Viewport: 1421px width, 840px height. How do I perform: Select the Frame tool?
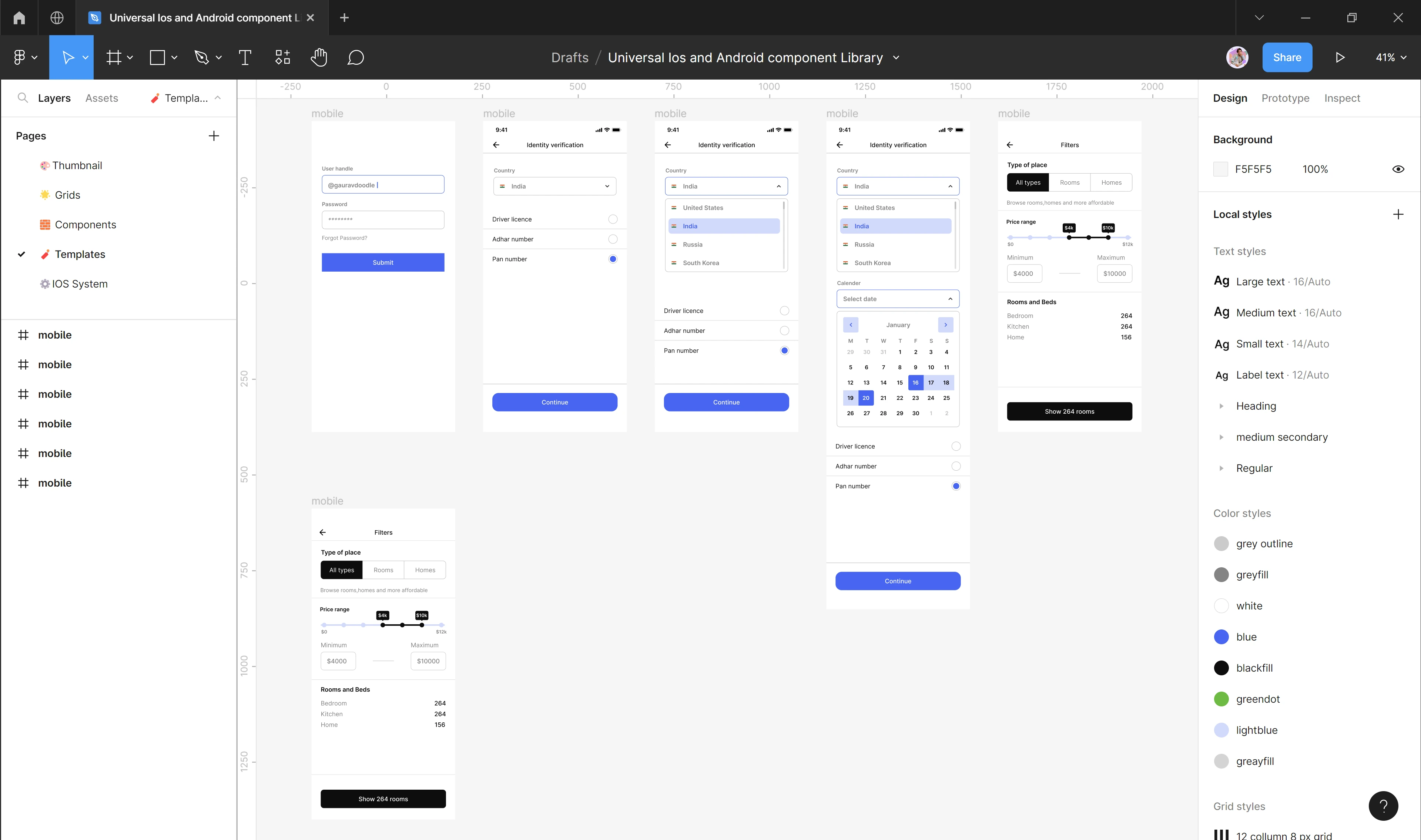tap(114, 57)
